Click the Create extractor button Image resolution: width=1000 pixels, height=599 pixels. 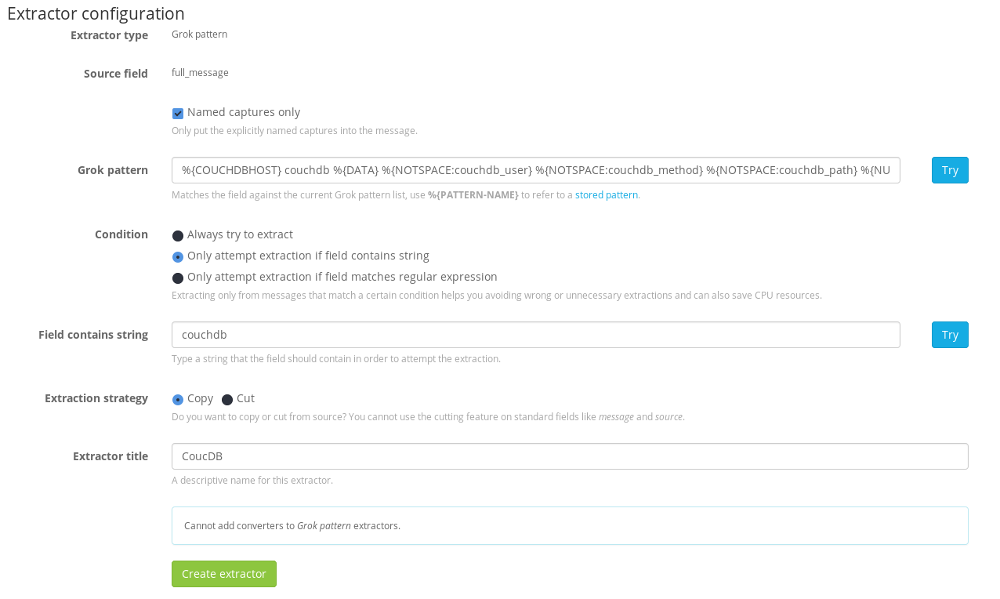pos(224,574)
